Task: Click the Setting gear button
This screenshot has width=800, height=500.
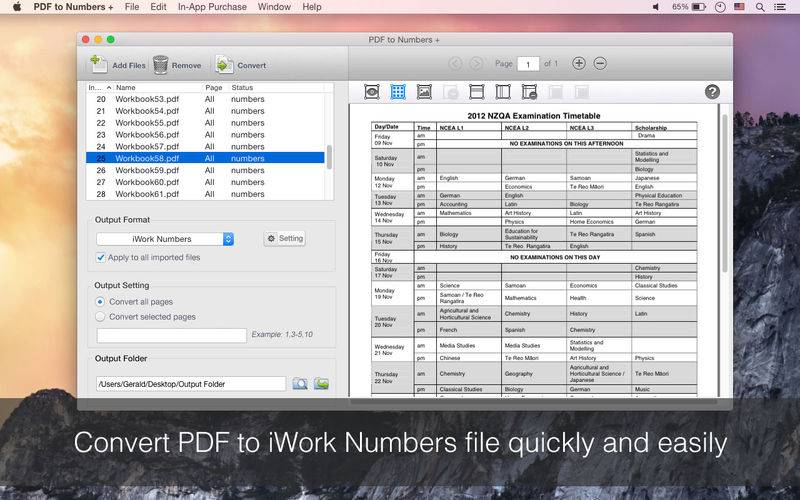Action: pos(285,238)
